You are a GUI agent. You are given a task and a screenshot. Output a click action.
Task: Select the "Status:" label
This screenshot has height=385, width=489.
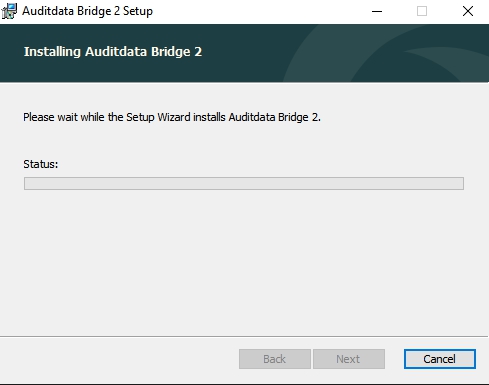click(41, 164)
